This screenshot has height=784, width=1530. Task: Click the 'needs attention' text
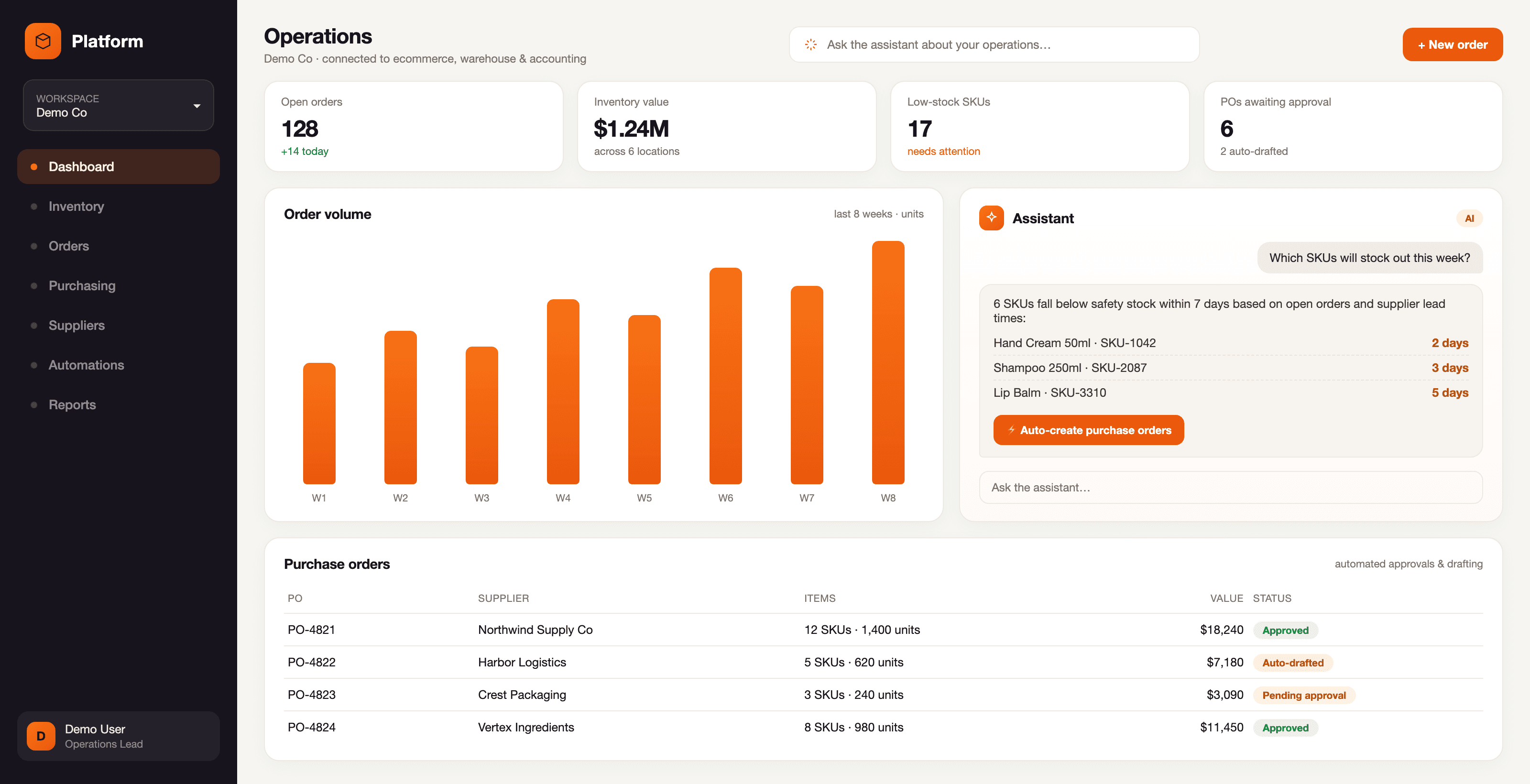(943, 152)
